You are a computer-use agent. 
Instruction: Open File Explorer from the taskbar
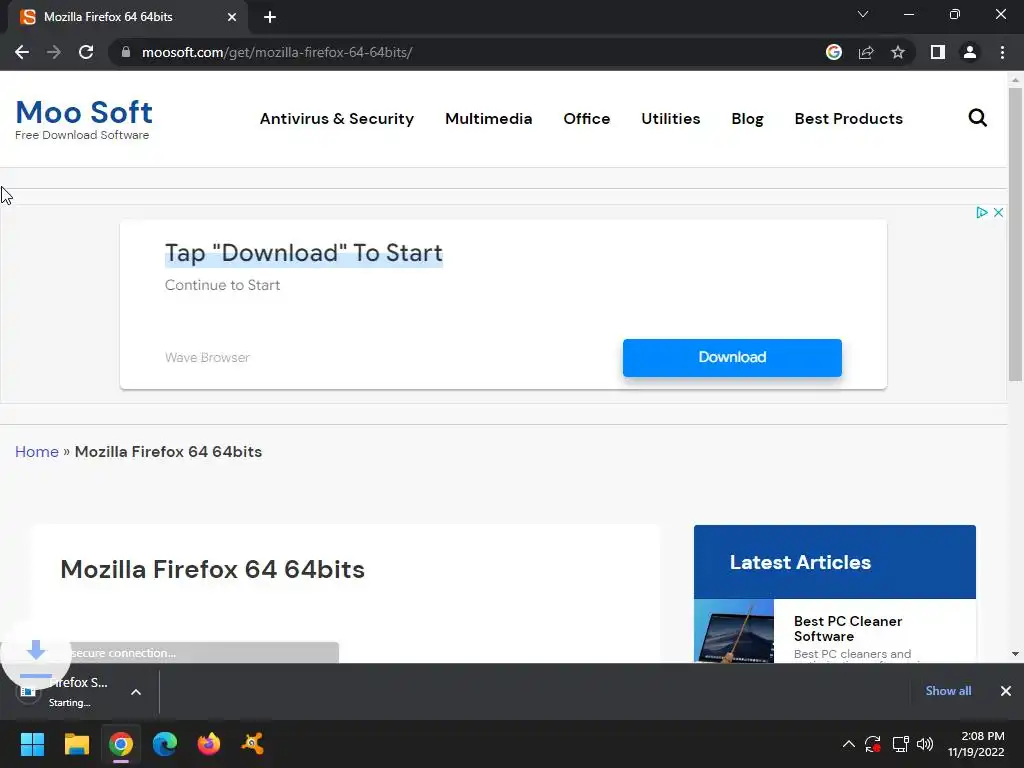tap(76, 744)
